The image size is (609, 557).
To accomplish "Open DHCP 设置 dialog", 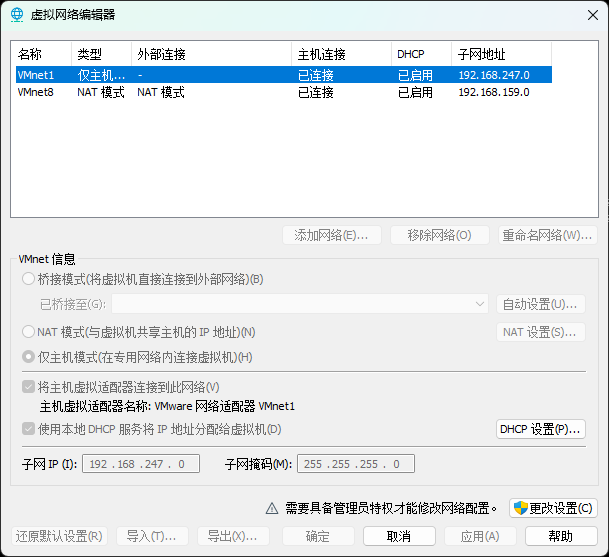I will click(x=541, y=429).
